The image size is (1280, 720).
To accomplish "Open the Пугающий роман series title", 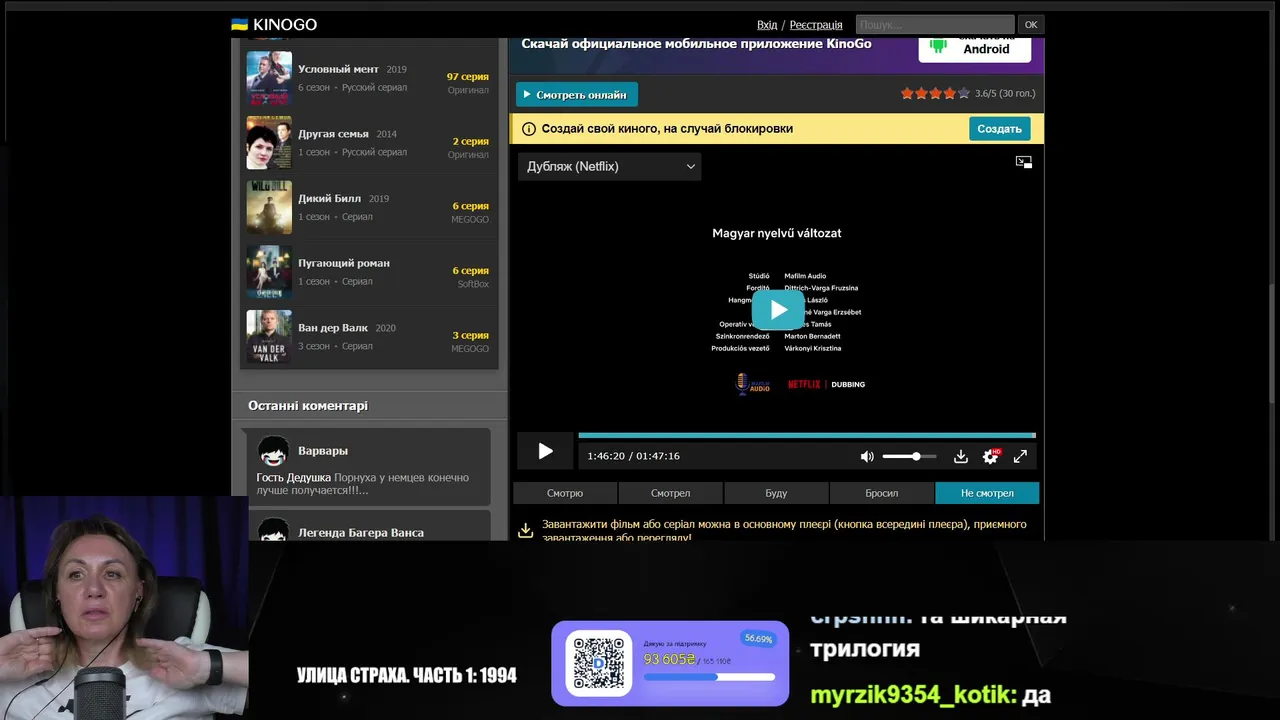I will (344, 263).
